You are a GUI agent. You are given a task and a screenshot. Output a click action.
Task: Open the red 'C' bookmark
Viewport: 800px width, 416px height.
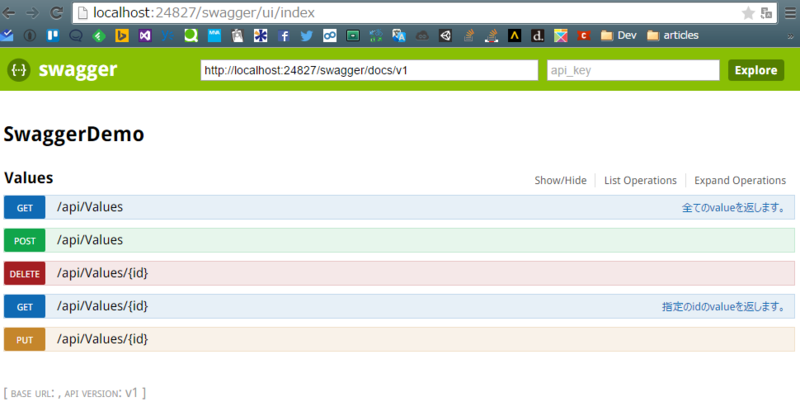(x=584, y=35)
